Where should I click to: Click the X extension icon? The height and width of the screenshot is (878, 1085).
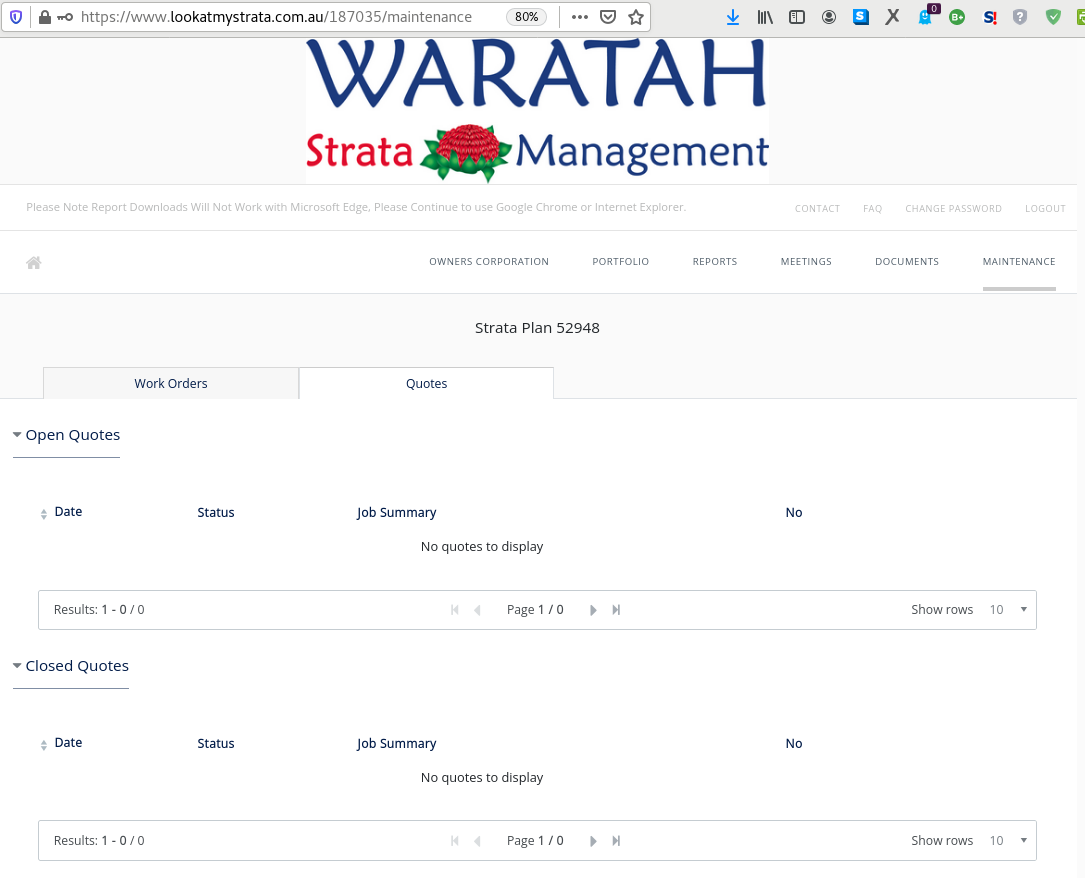[893, 17]
